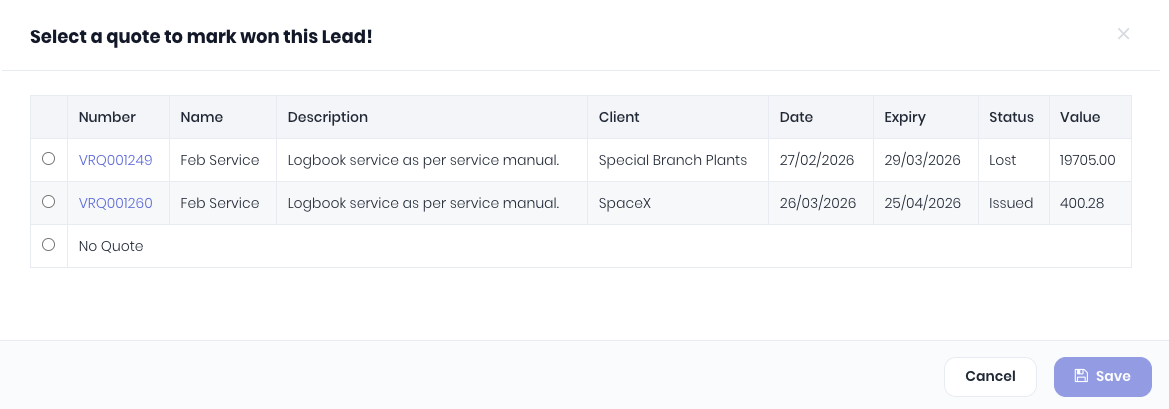The image size is (1169, 409).
Task: Click the Number column header
Action: [107, 117]
